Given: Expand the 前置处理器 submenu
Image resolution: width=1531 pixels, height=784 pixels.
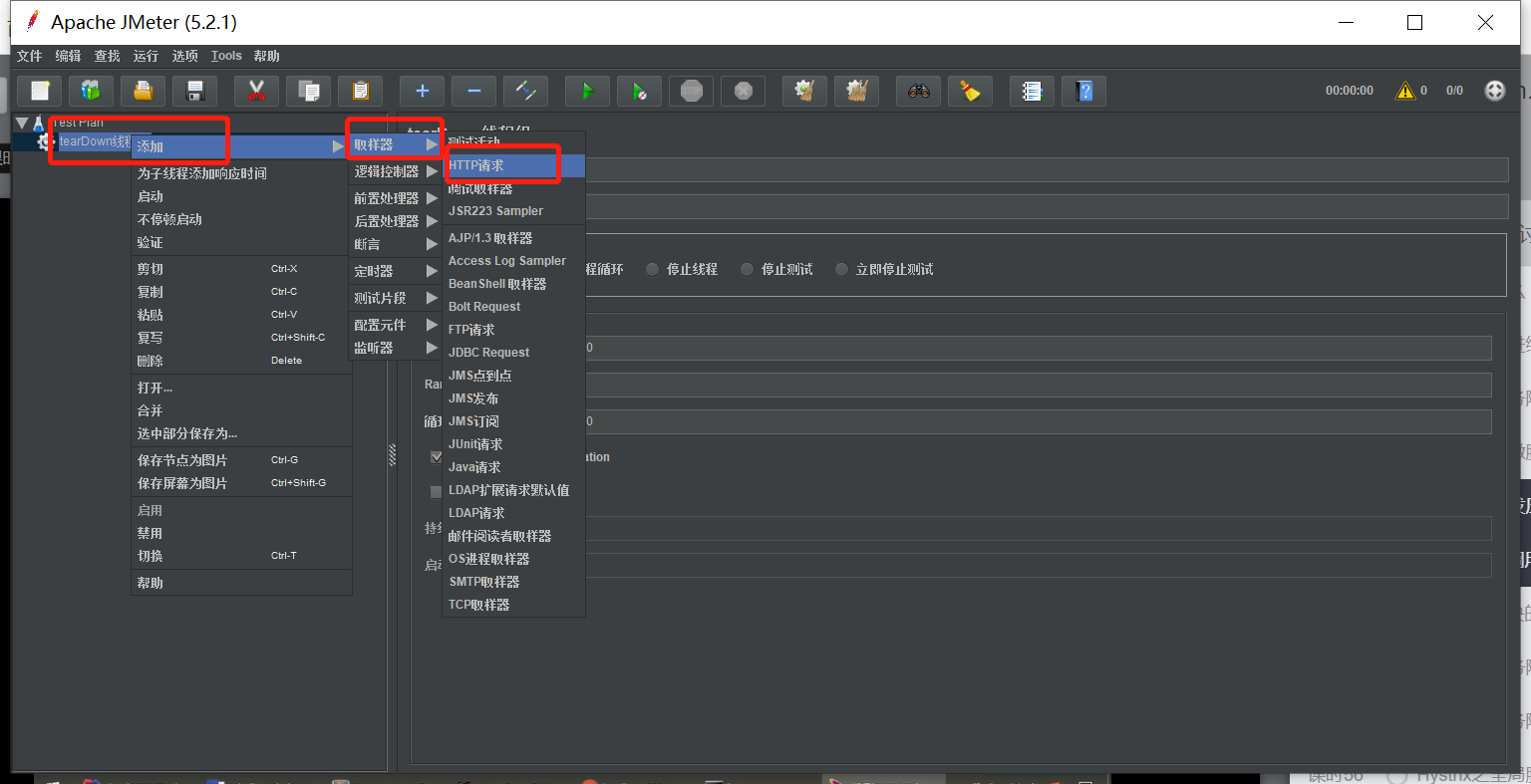Looking at the screenshot, I should [x=395, y=198].
